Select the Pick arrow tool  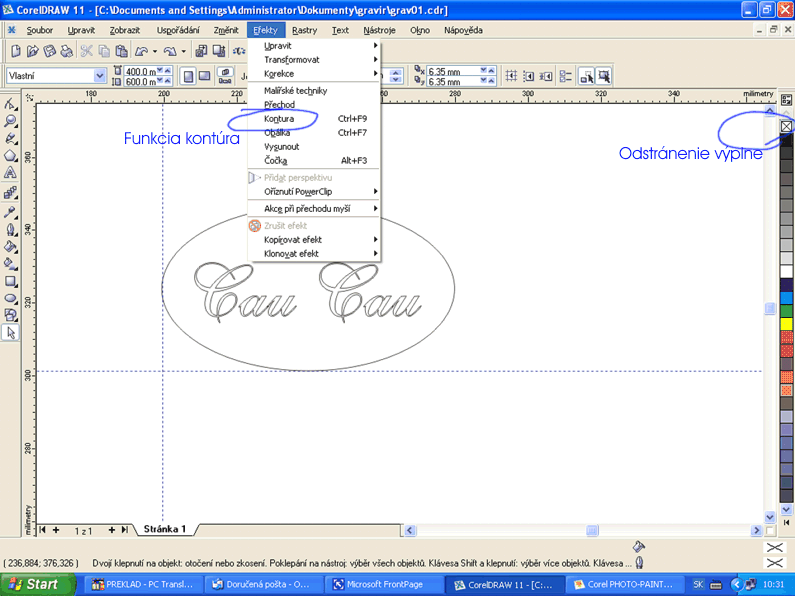click(10, 333)
